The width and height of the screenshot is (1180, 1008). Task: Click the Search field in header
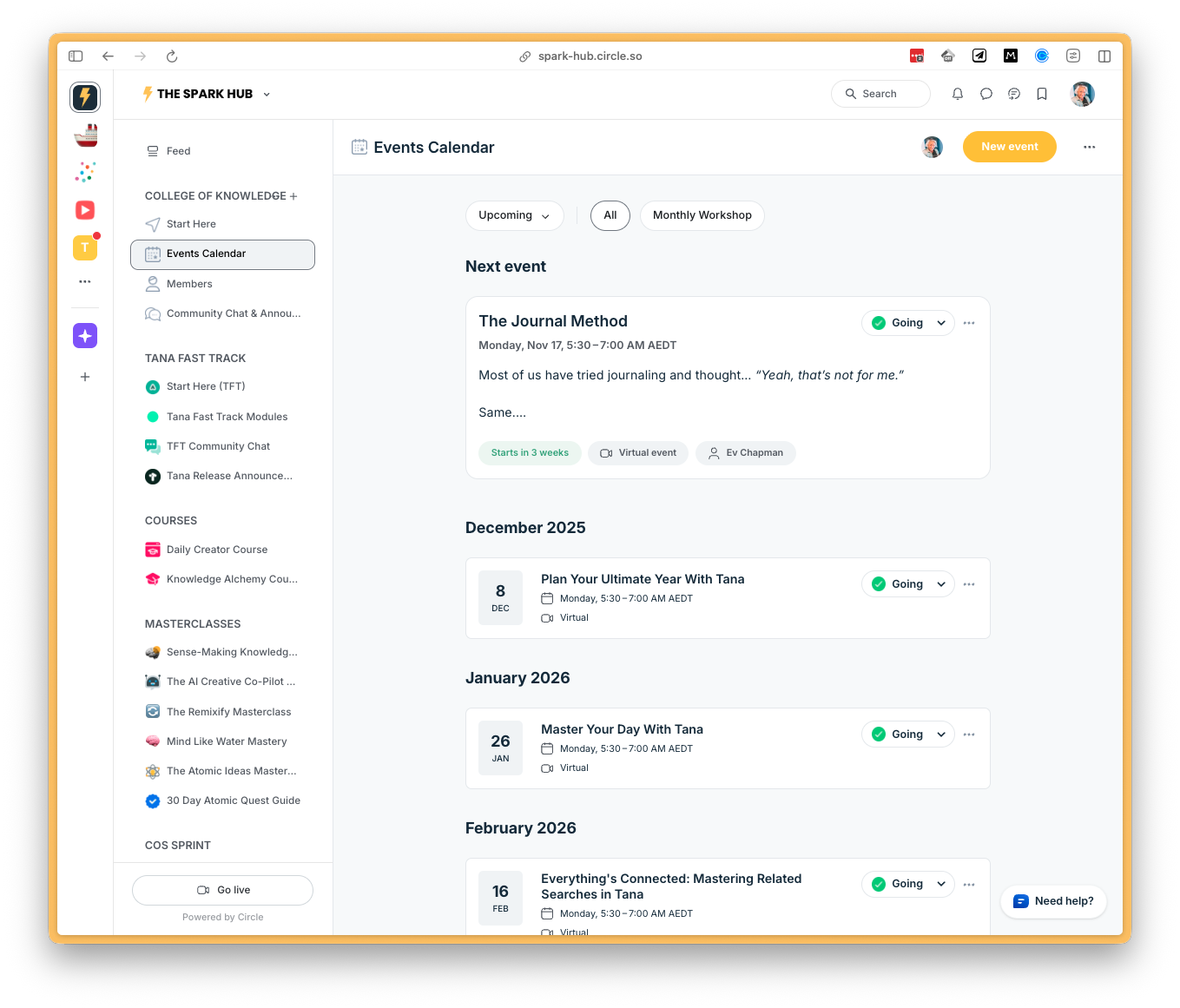point(880,94)
